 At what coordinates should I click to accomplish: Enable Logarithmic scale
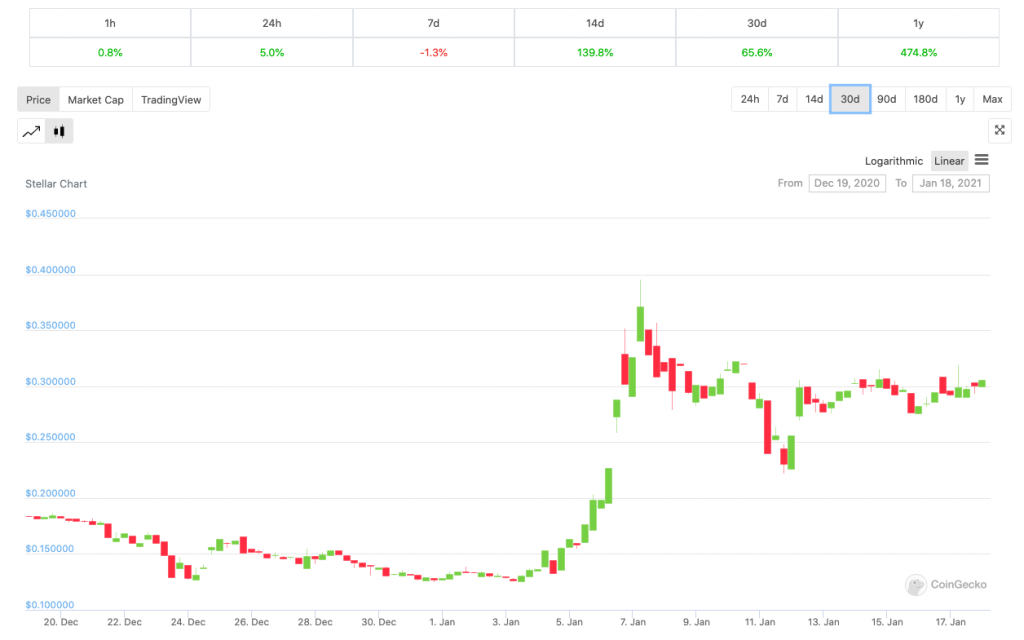893,160
